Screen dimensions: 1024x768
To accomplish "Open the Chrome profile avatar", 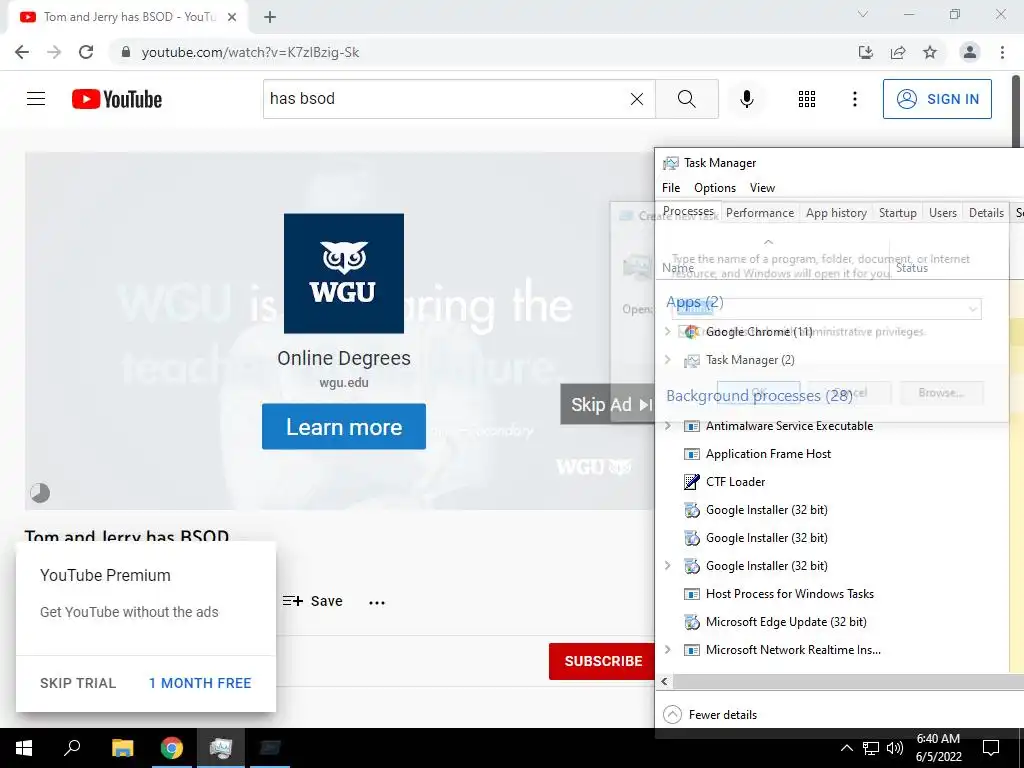I will [x=970, y=52].
